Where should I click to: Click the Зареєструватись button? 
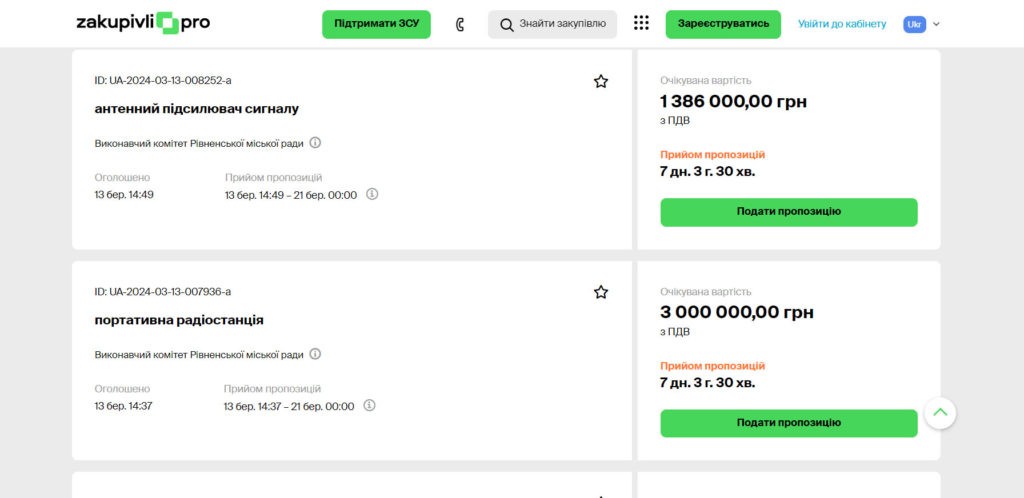pos(723,24)
